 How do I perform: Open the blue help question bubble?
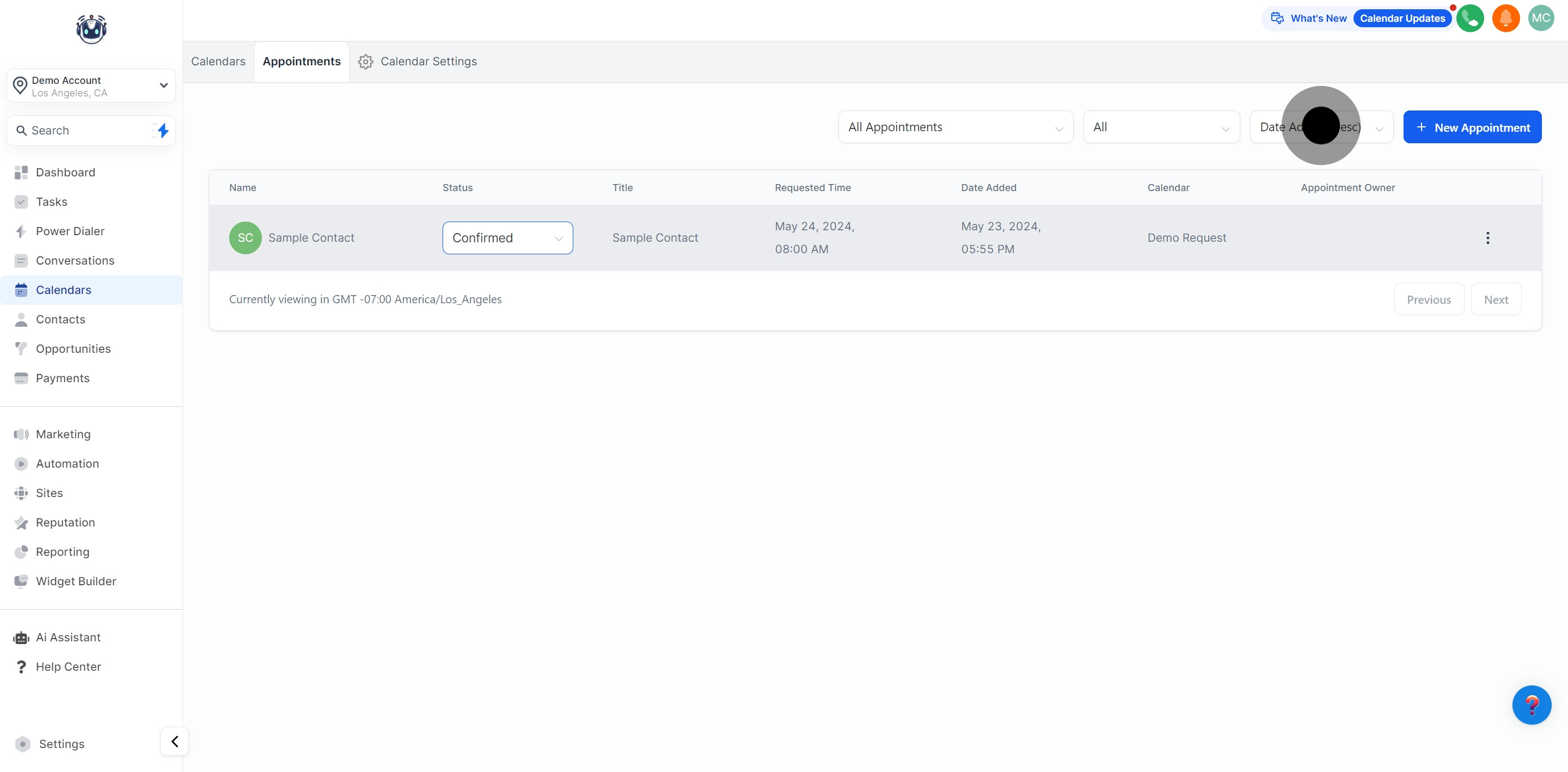click(x=1531, y=704)
